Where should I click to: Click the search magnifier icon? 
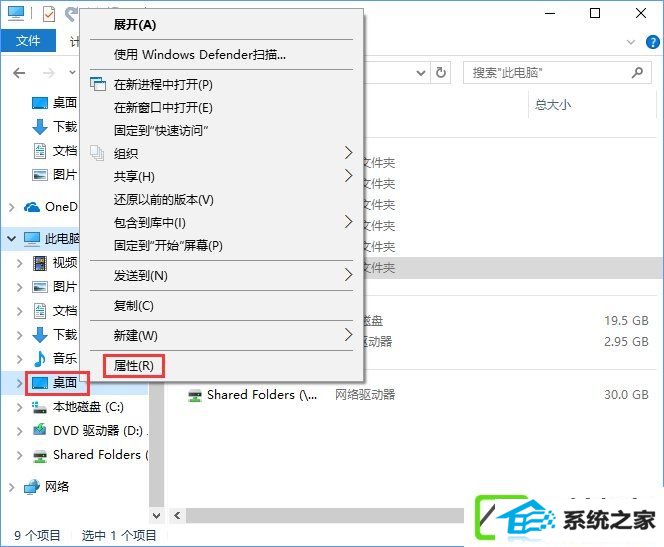pyautogui.click(x=637, y=73)
